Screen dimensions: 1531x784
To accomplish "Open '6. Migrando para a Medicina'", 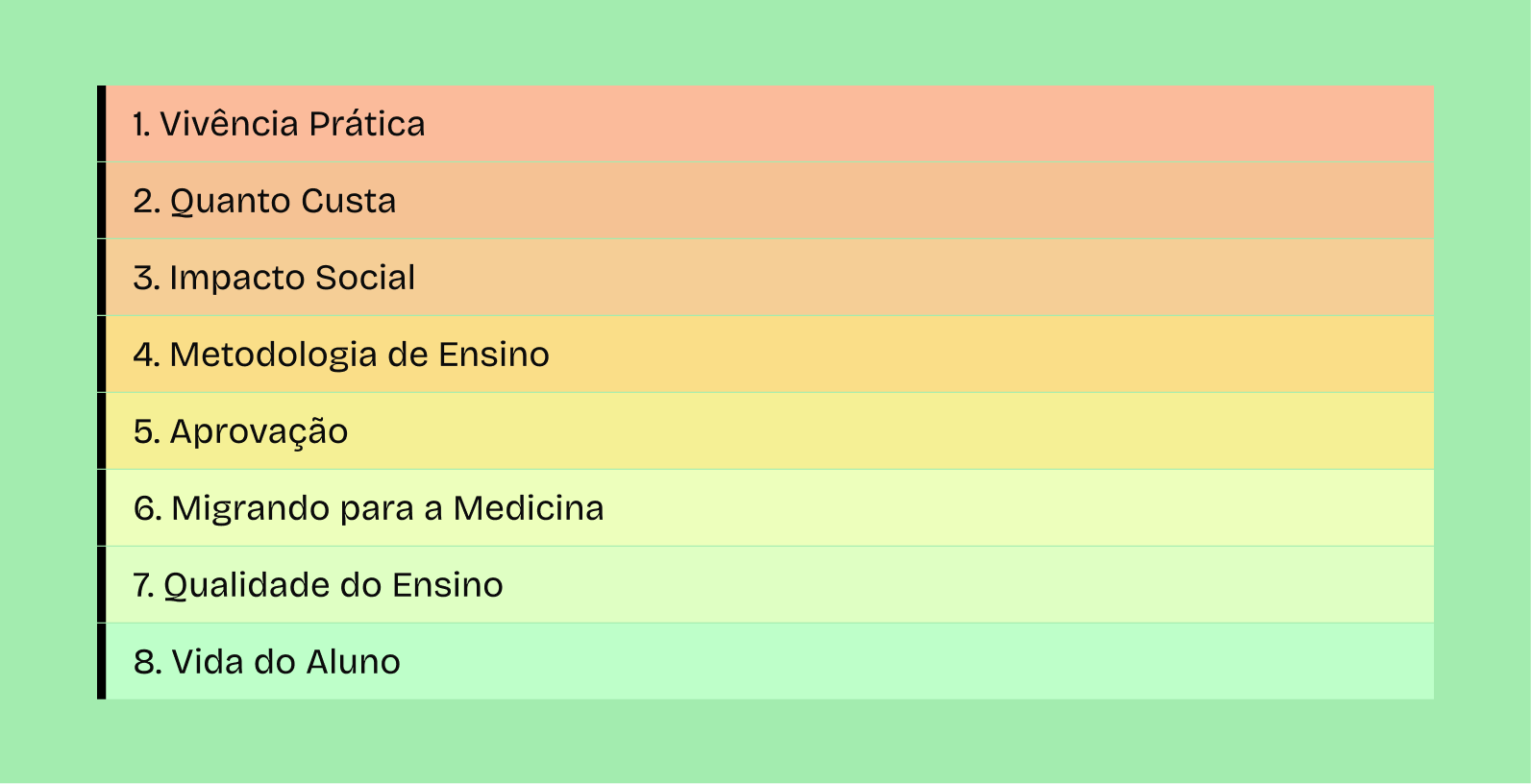I will [x=368, y=508].
